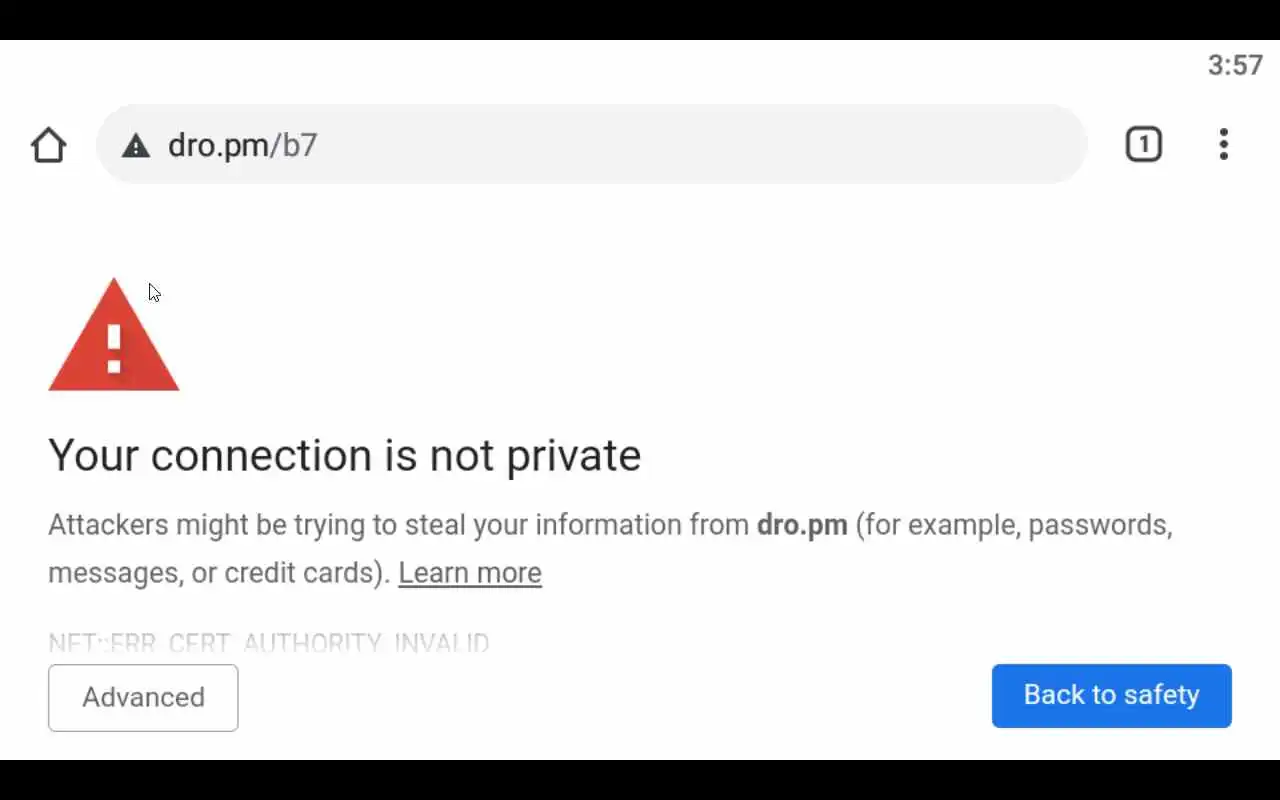Open the tab switcher showing 1 tab

[1143, 145]
